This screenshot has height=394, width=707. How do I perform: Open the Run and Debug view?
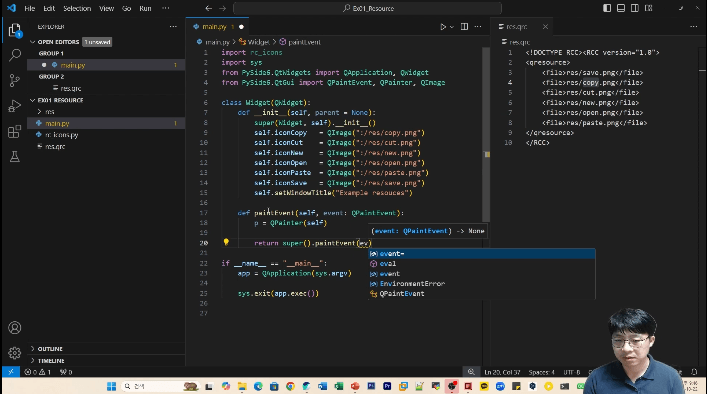click(14, 106)
